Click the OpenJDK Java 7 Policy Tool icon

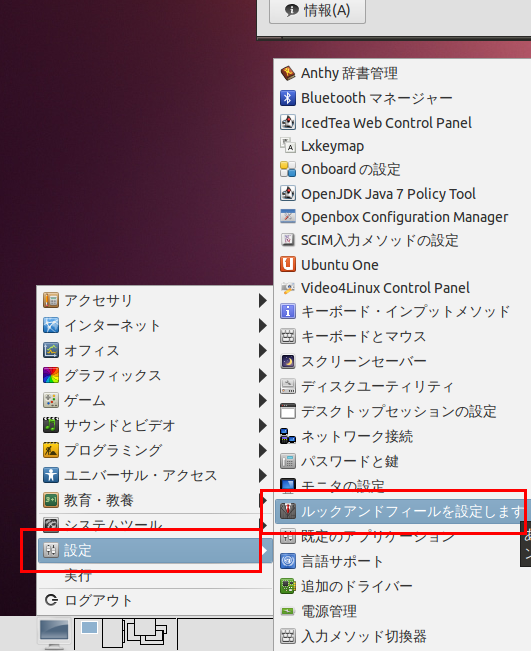[x=288, y=193]
